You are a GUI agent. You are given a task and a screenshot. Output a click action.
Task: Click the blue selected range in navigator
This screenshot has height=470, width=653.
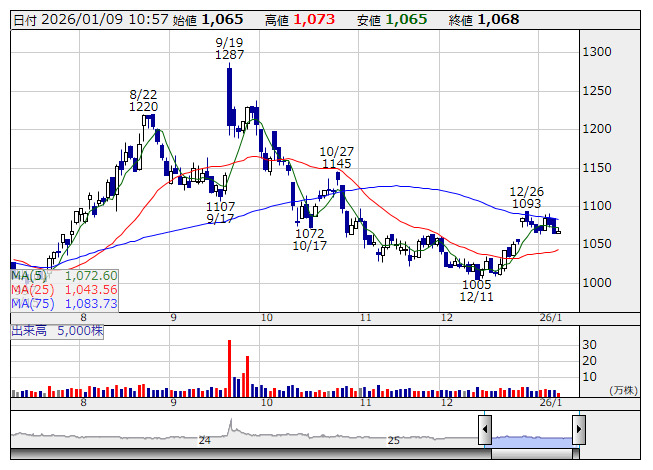531,440
